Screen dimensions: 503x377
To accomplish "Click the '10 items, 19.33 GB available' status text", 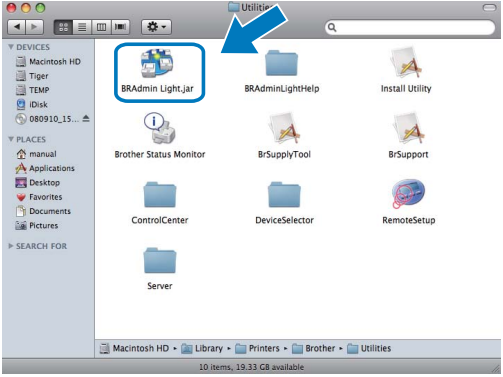I will tap(251, 367).
